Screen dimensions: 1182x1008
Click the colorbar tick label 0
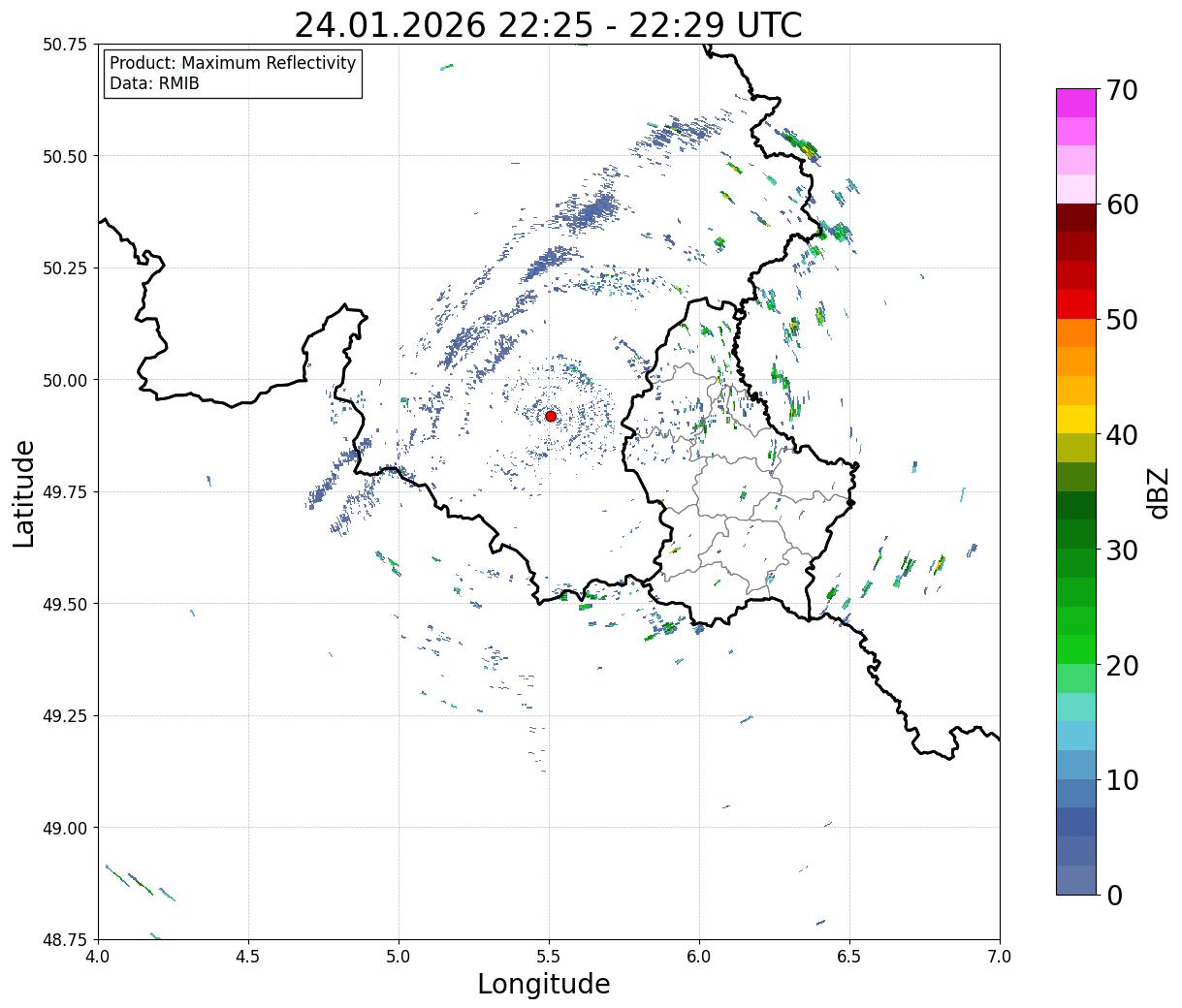tap(1114, 895)
